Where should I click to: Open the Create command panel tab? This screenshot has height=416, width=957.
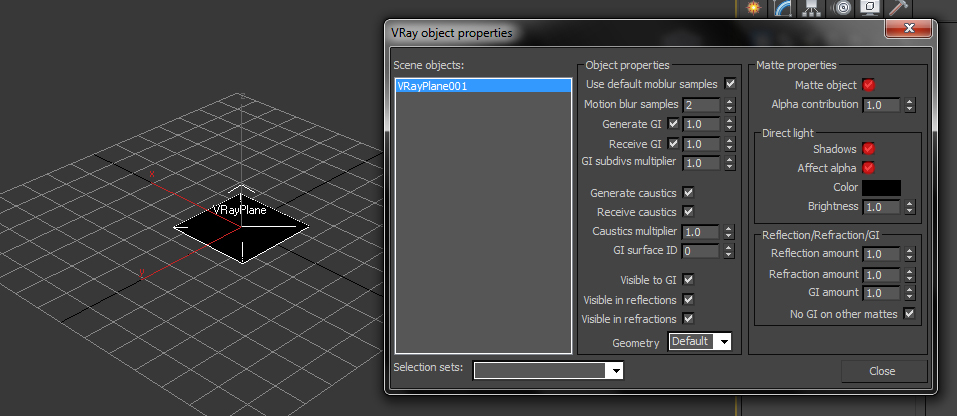[754, 8]
